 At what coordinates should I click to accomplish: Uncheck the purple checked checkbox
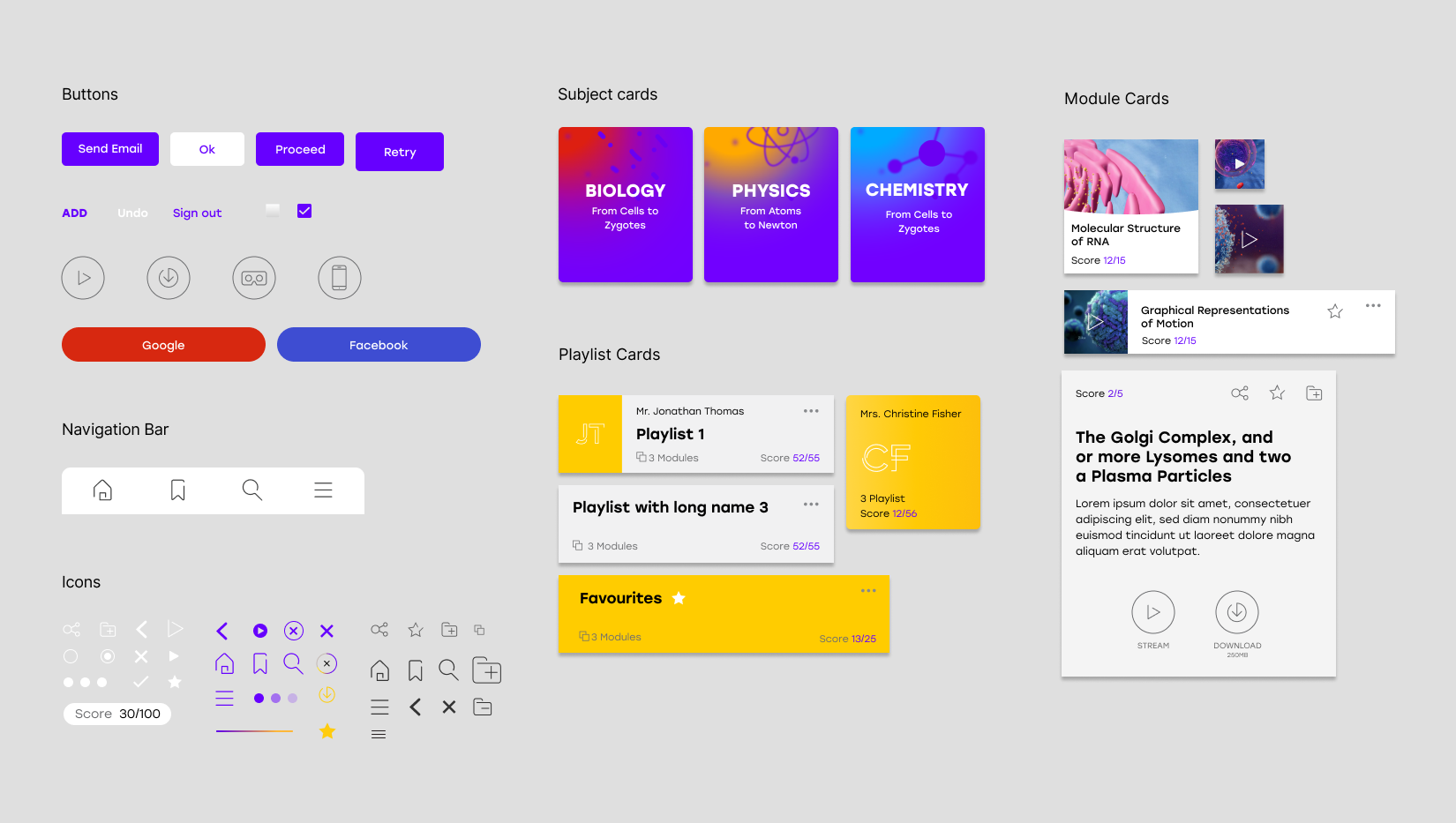coord(304,211)
